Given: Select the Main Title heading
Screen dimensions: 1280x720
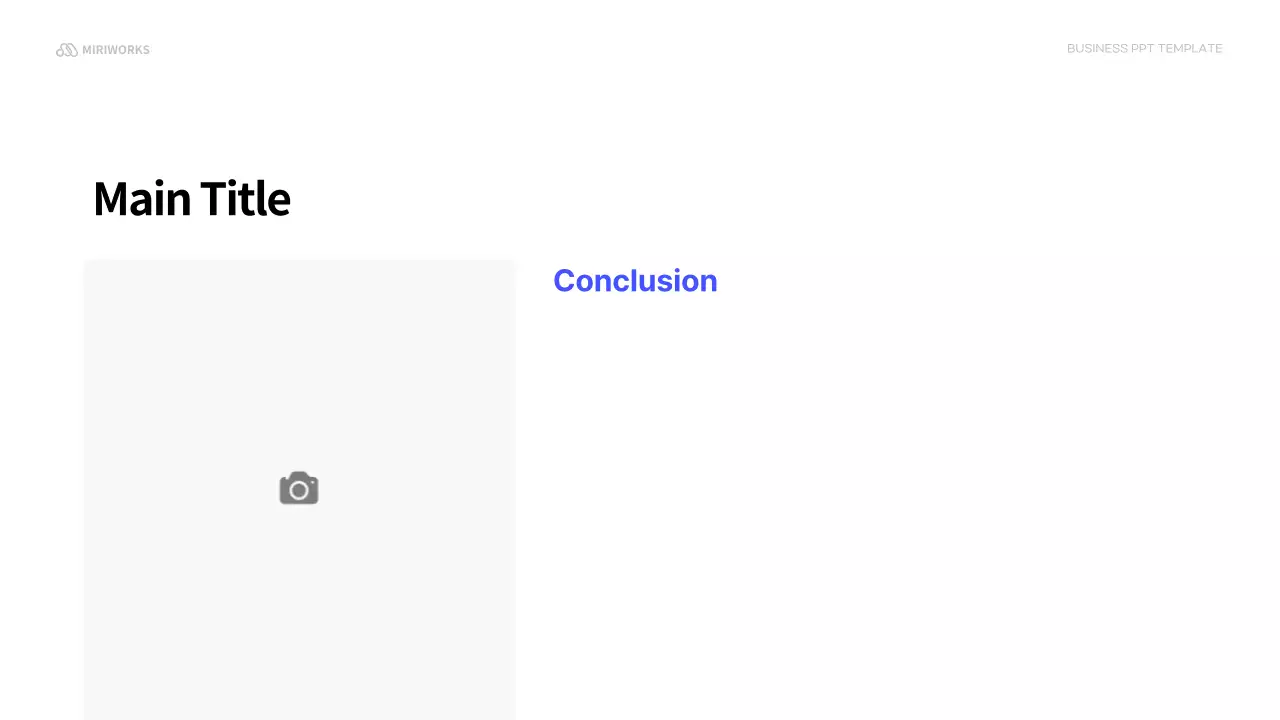Looking at the screenshot, I should [191, 198].
